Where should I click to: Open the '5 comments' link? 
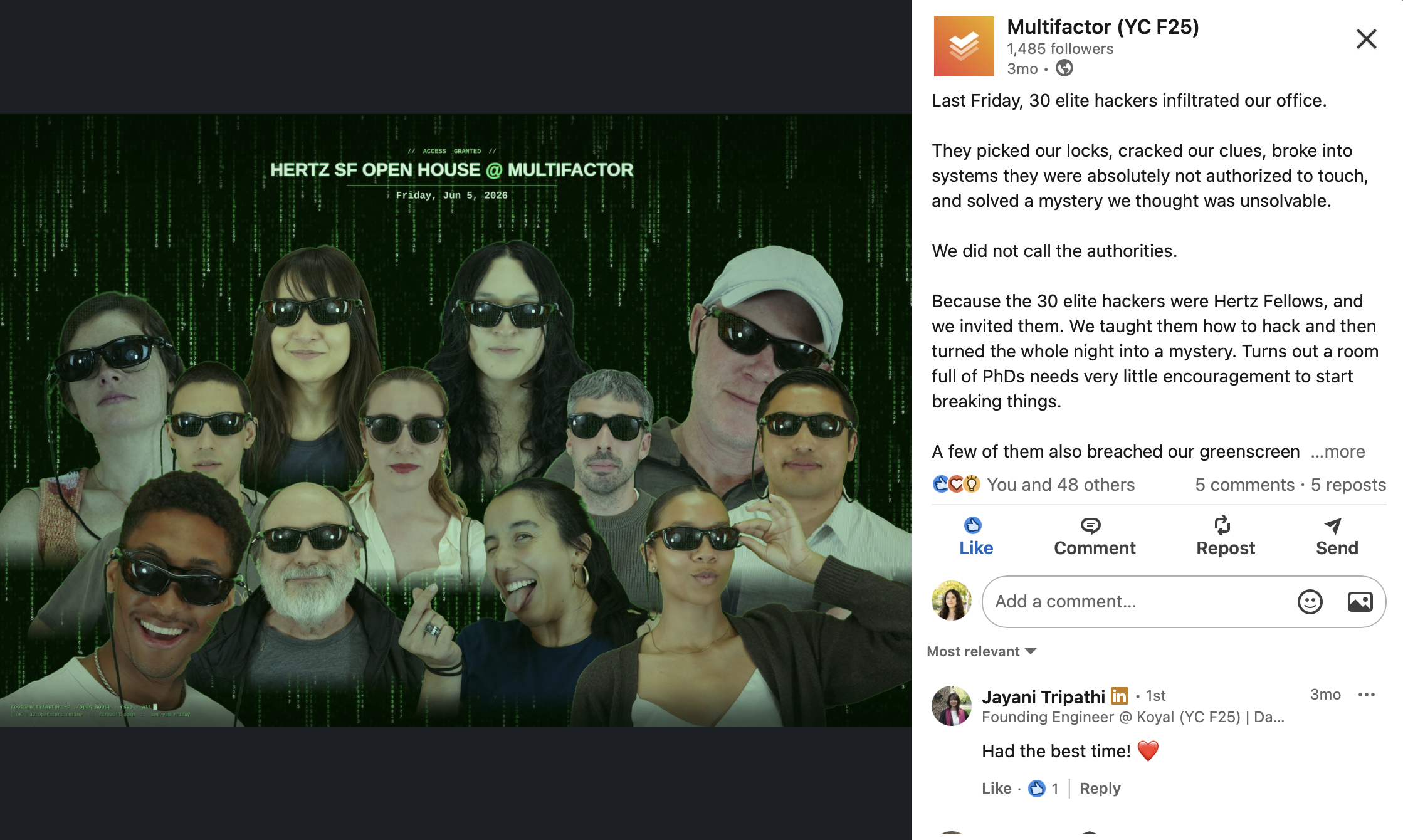(x=1244, y=485)
